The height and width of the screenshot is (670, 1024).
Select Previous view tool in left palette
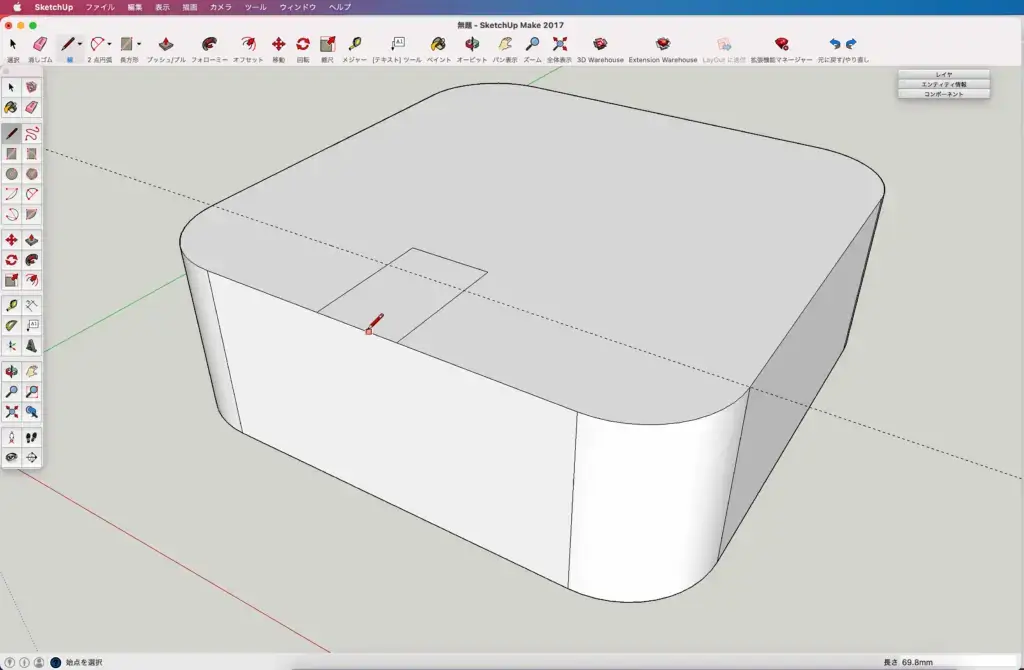click(x=31, y=412)
